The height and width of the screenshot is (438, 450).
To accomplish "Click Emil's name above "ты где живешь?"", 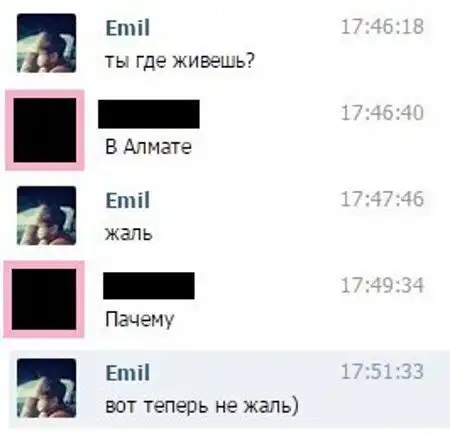I will (x=128, y=28).
